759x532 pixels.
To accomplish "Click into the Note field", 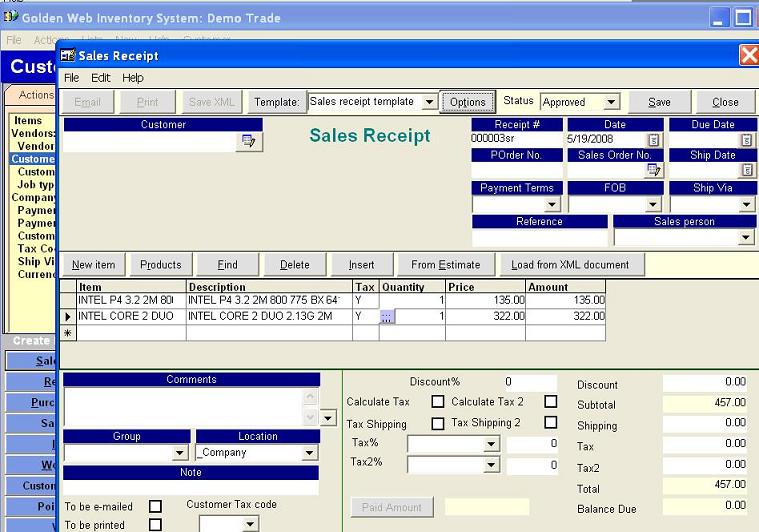I will [191, 487].
